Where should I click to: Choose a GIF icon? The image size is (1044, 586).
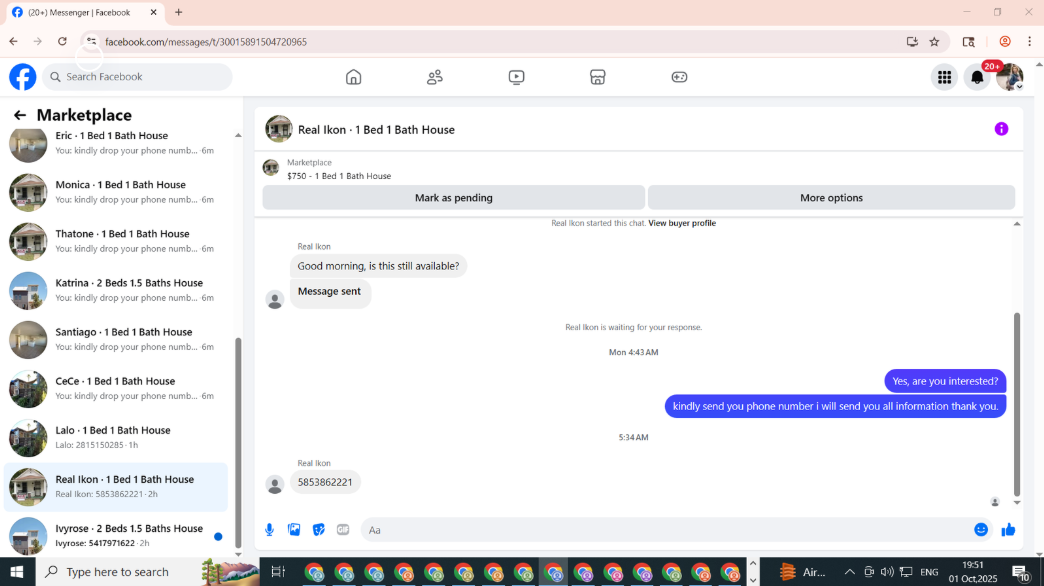pos(343,530)
